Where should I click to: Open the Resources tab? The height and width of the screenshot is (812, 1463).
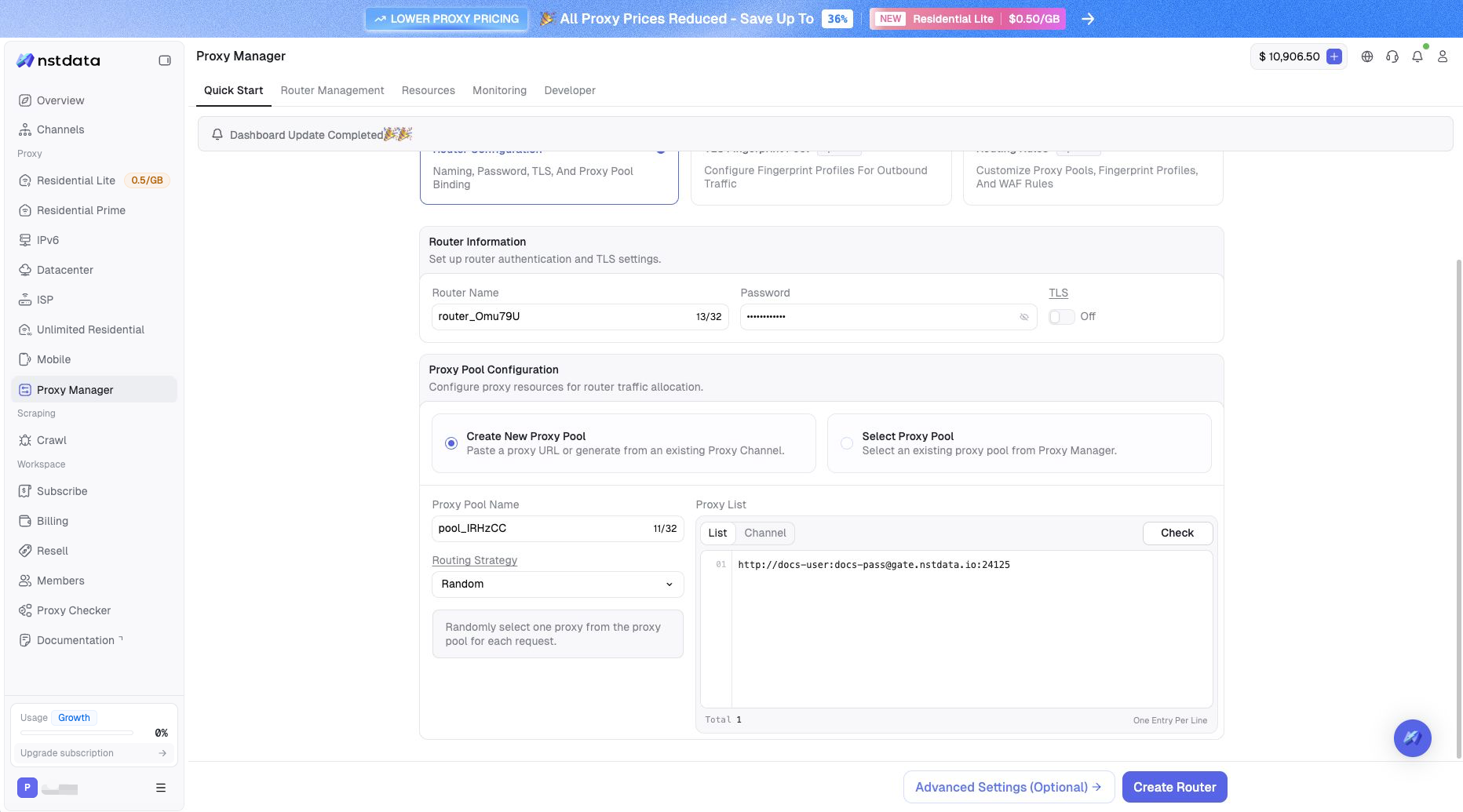point(429,90)
